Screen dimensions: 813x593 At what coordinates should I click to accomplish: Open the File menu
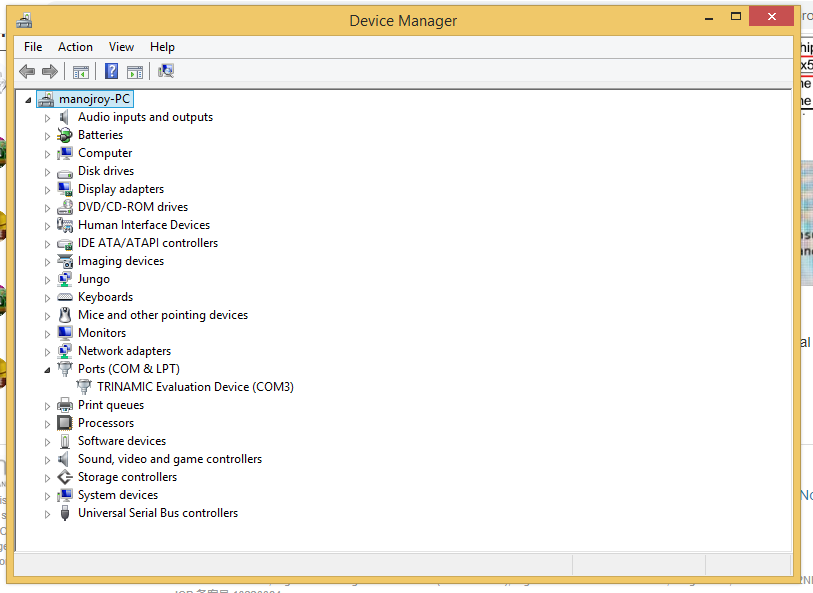(33, 47)
